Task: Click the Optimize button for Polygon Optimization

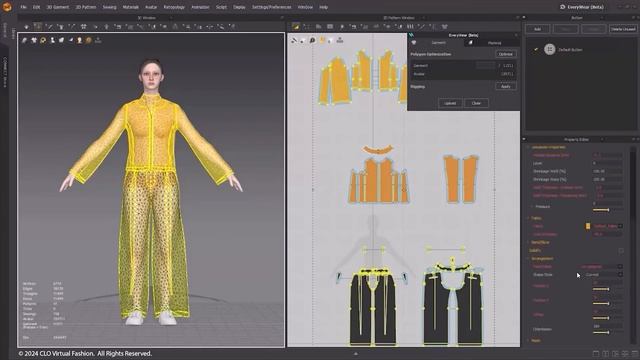Action: pyautogui.click(x=506, y=54)
